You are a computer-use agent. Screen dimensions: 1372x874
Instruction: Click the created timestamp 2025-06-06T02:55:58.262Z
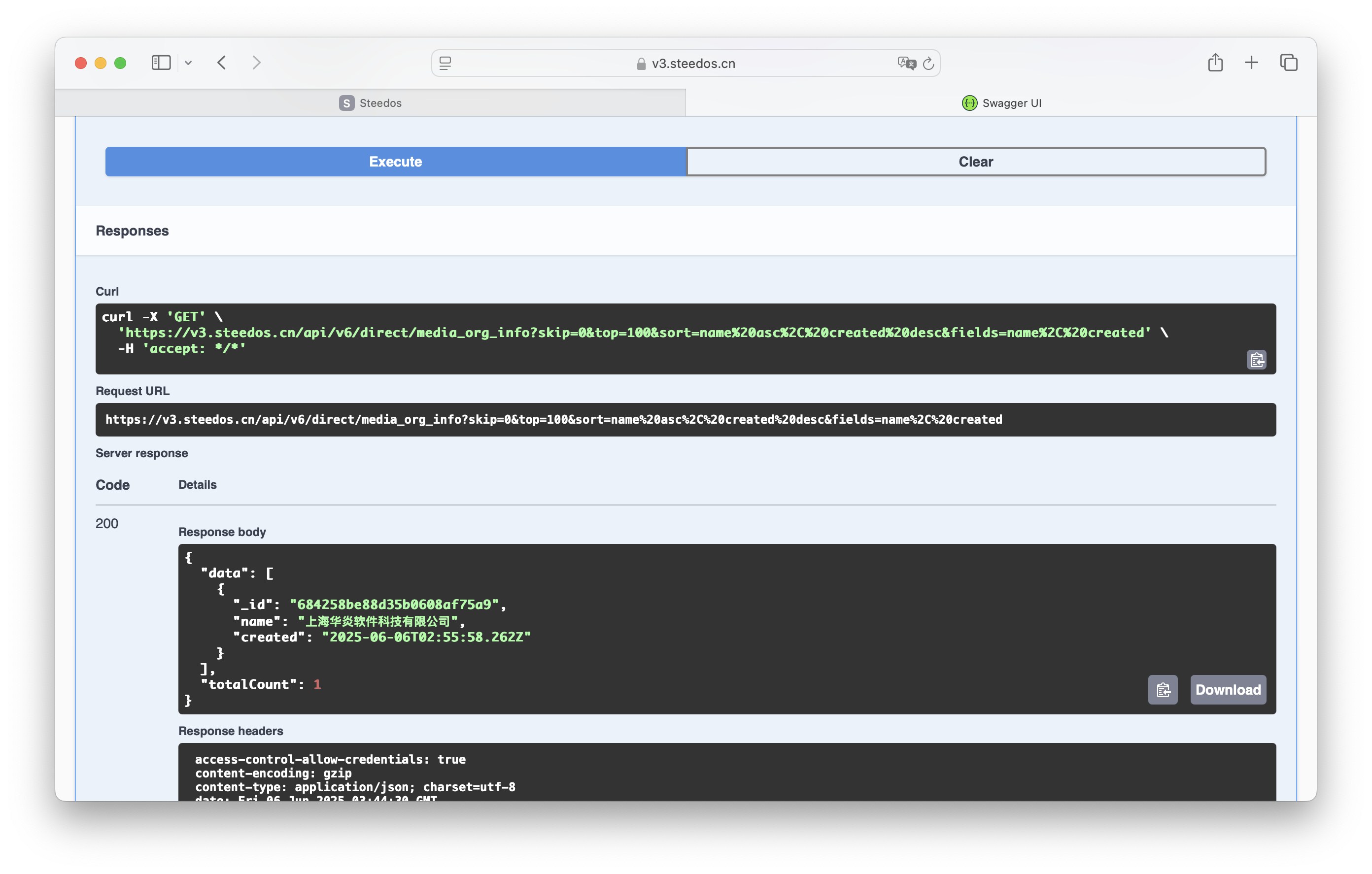(x=426, y=637)
